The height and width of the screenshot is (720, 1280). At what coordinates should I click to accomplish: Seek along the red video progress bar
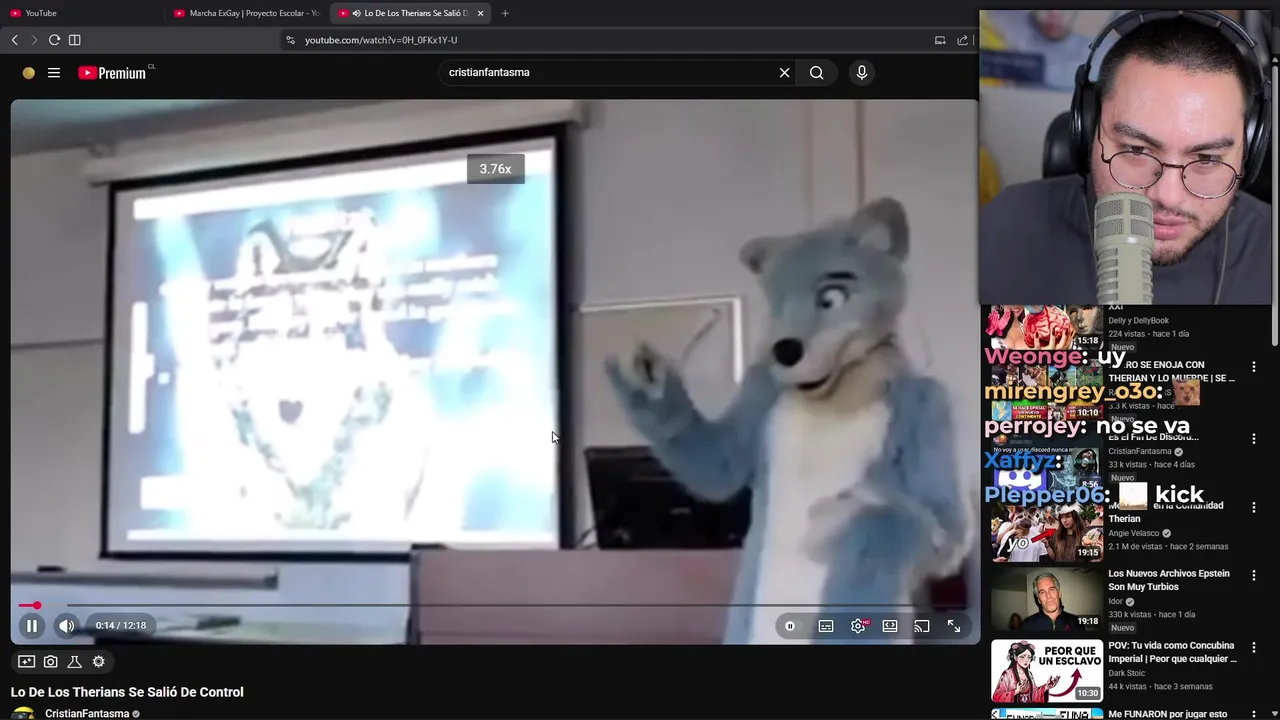[x=495, y=605]
